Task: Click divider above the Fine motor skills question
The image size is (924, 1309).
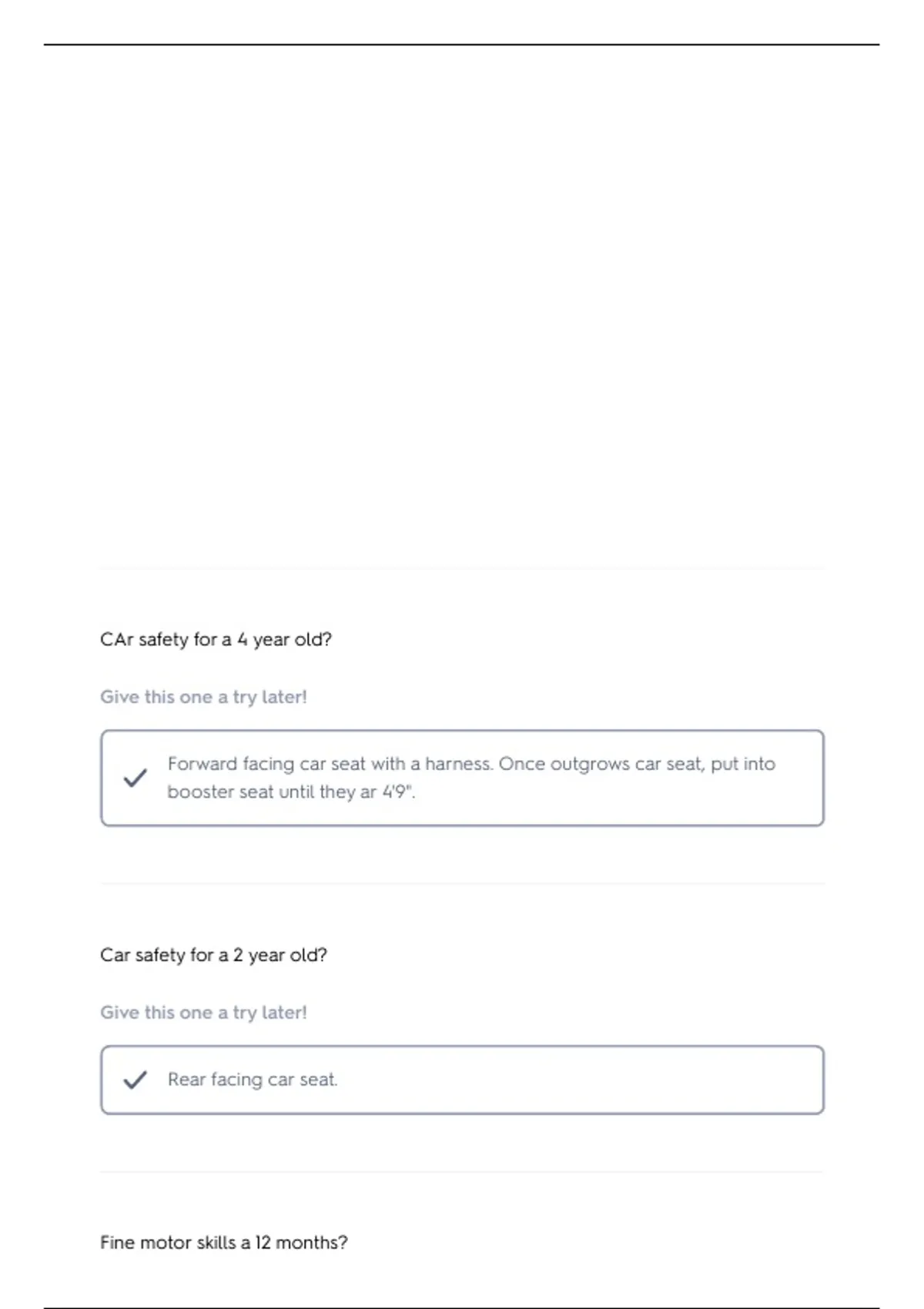Action: pyautogui.click(x=462, y=1172)
